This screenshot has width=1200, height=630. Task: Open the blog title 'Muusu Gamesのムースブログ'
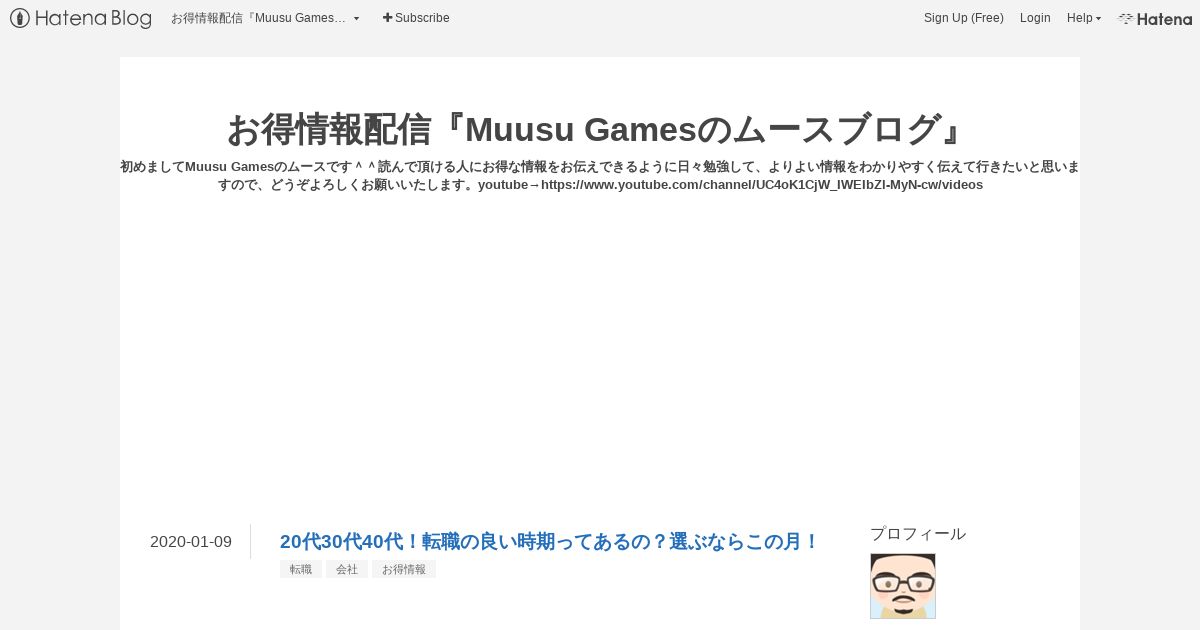599,129
